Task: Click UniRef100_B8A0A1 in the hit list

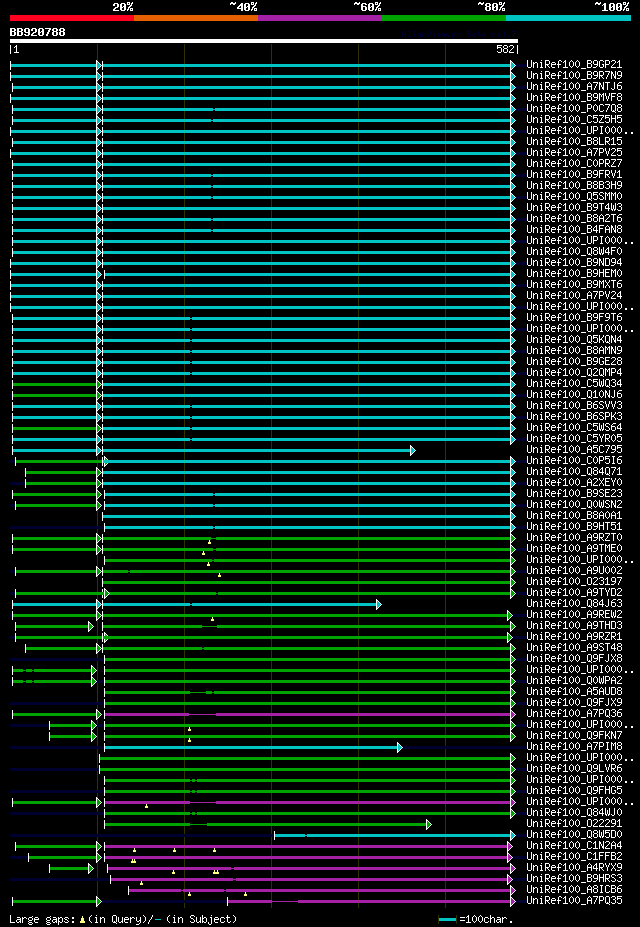Action: [x=574, y=517]
